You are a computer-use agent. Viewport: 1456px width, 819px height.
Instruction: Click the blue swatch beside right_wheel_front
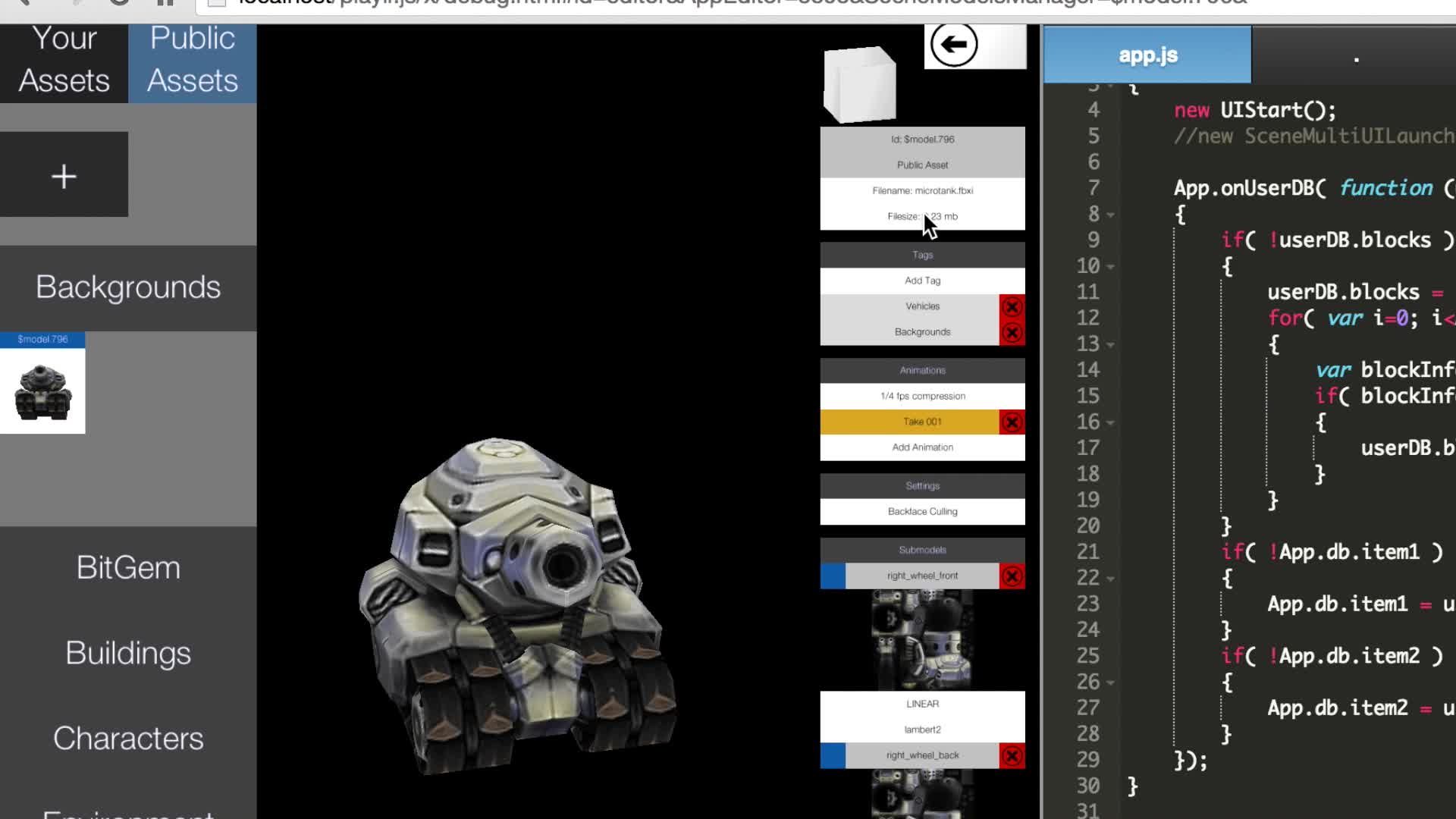tap(831, 576)
